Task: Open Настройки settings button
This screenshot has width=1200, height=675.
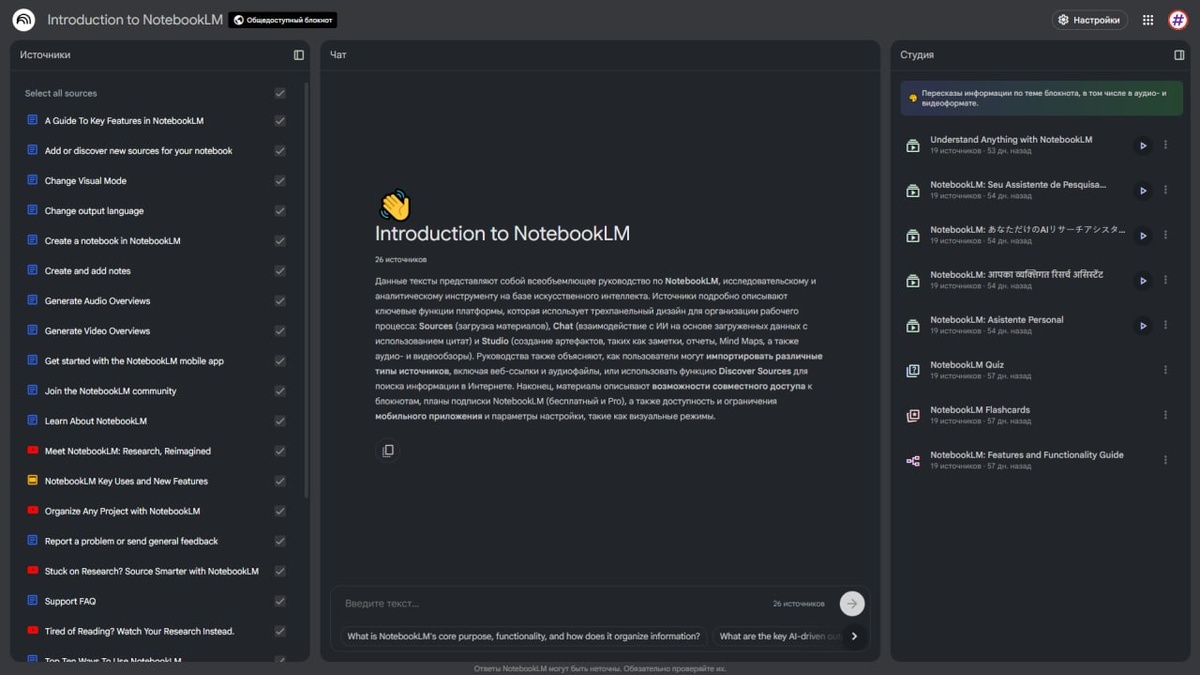Action: [1089, 20]
